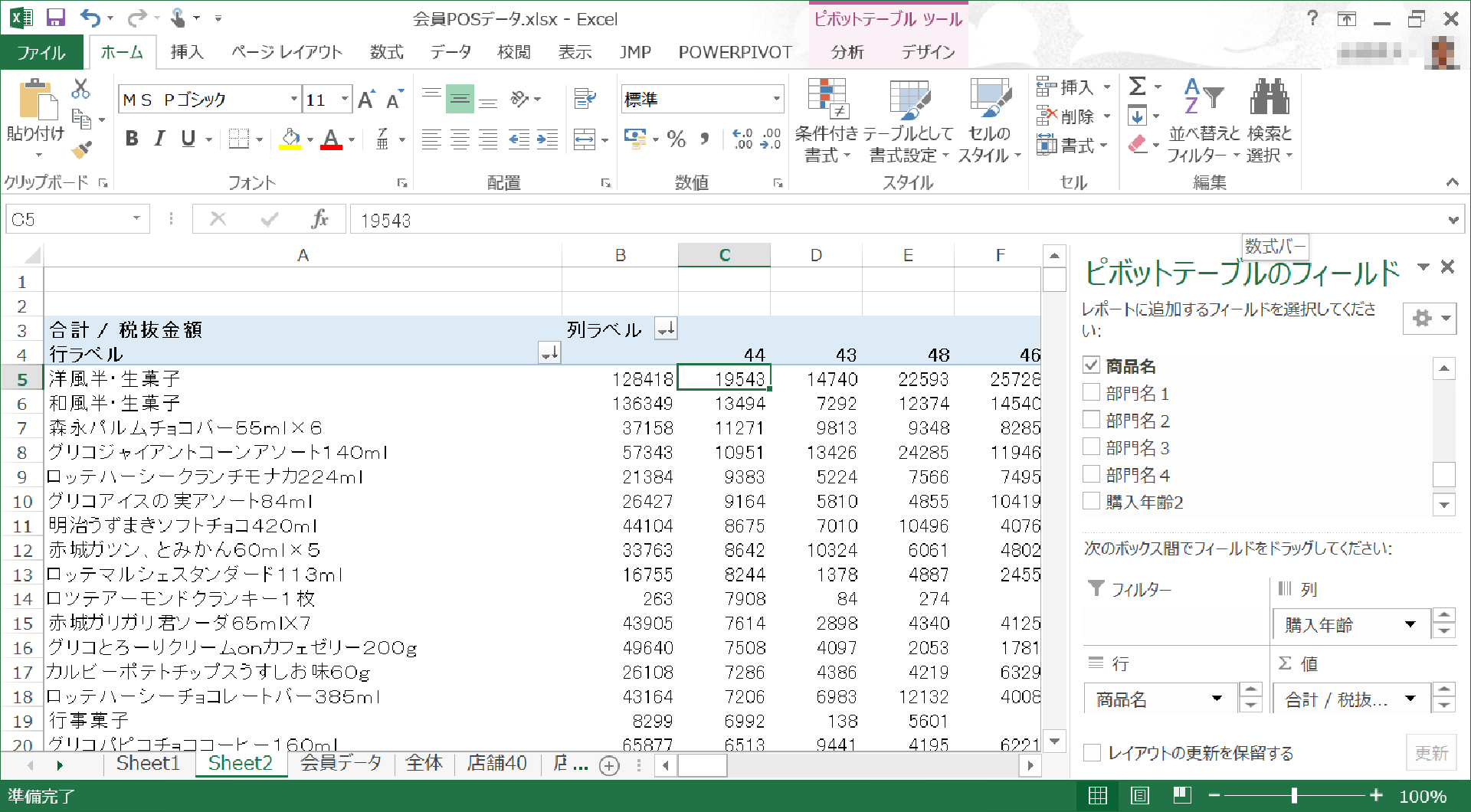The image size is (1471, 812).
Task: Open Cell Styles (セルのスタイル)
Action: click(x=989, y=121)
